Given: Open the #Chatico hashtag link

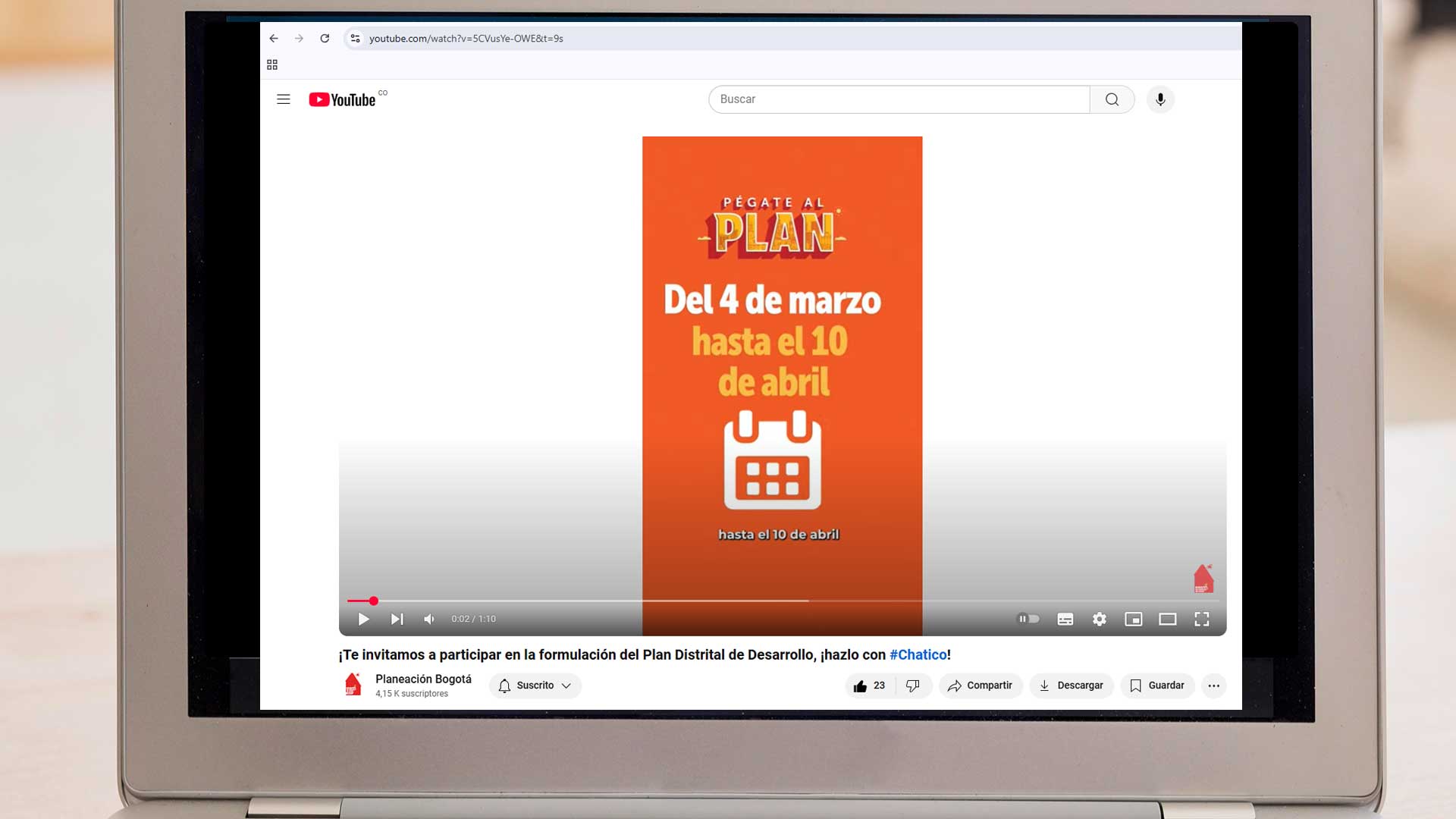Looking at the screenshot, I should 918,654.
